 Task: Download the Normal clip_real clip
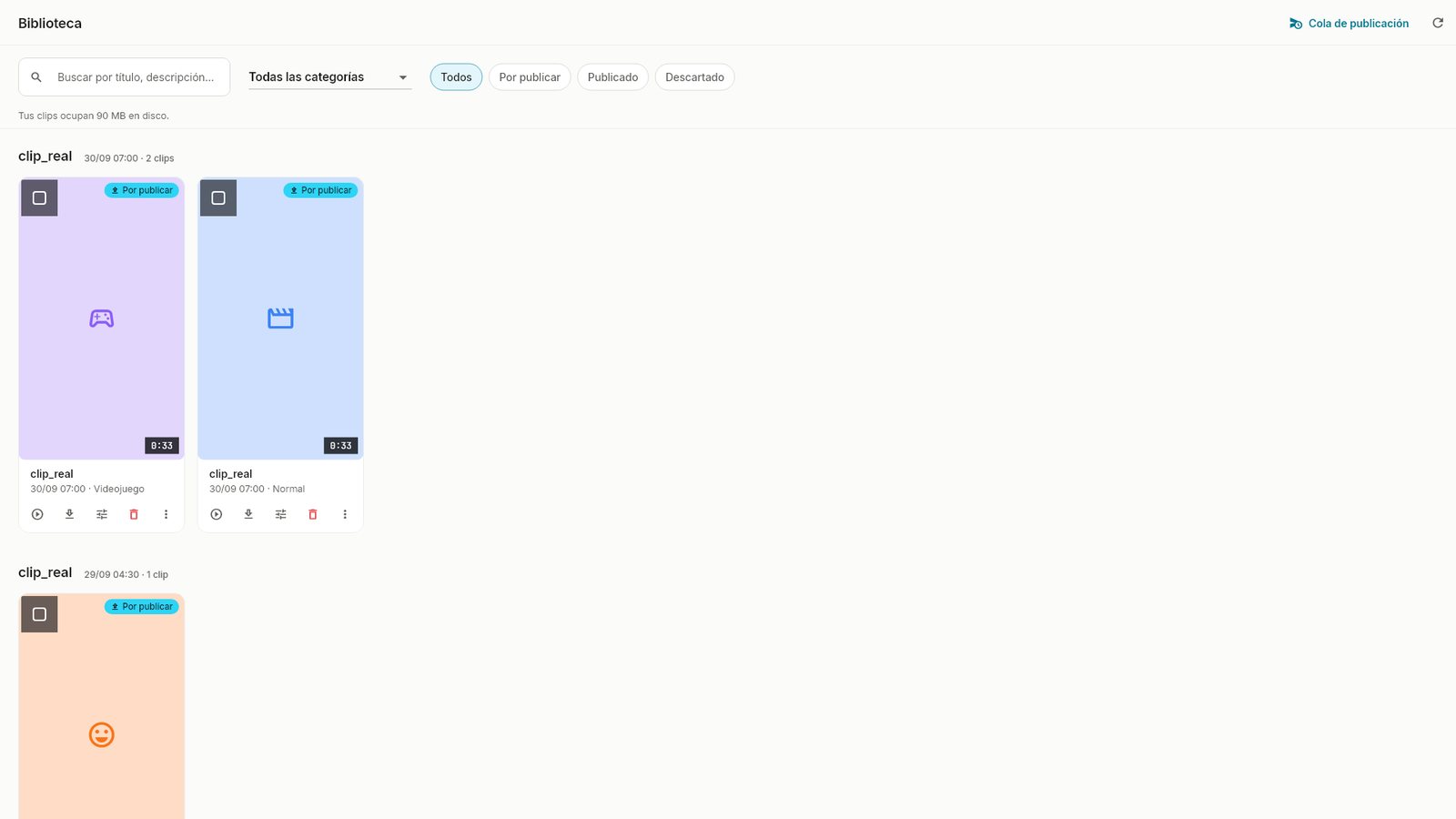pos(248,514)
